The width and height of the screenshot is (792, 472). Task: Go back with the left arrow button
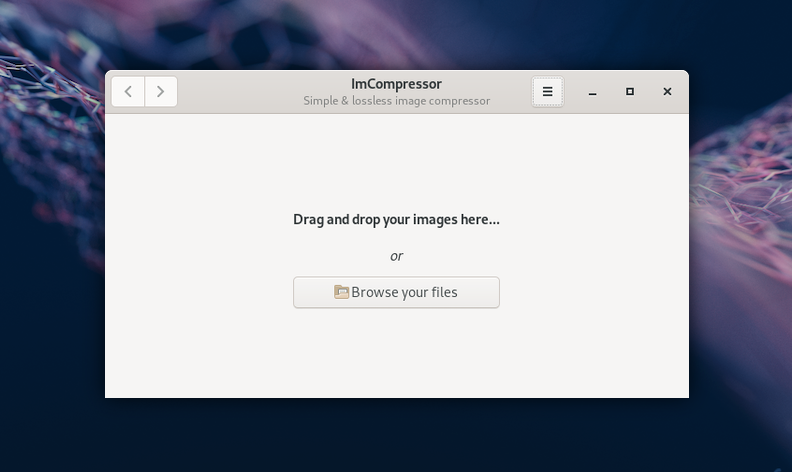click(128, 91)
